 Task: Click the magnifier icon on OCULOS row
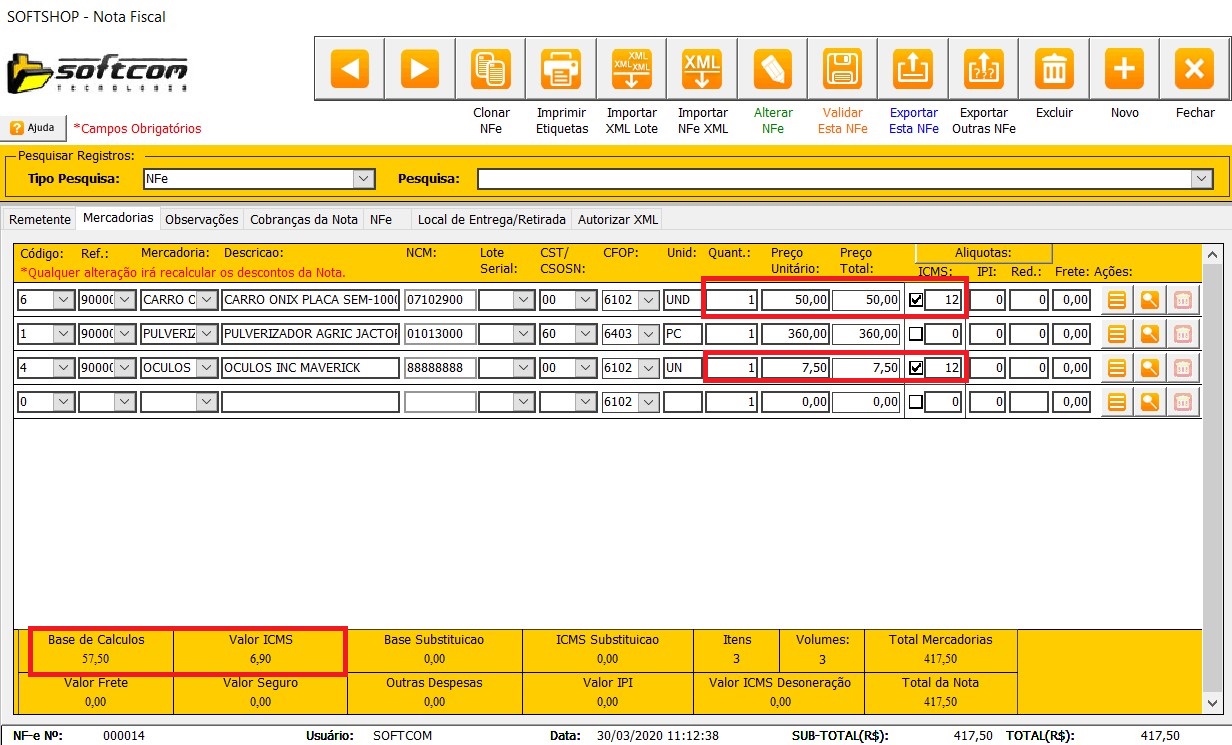click(x=1150, y=368)
